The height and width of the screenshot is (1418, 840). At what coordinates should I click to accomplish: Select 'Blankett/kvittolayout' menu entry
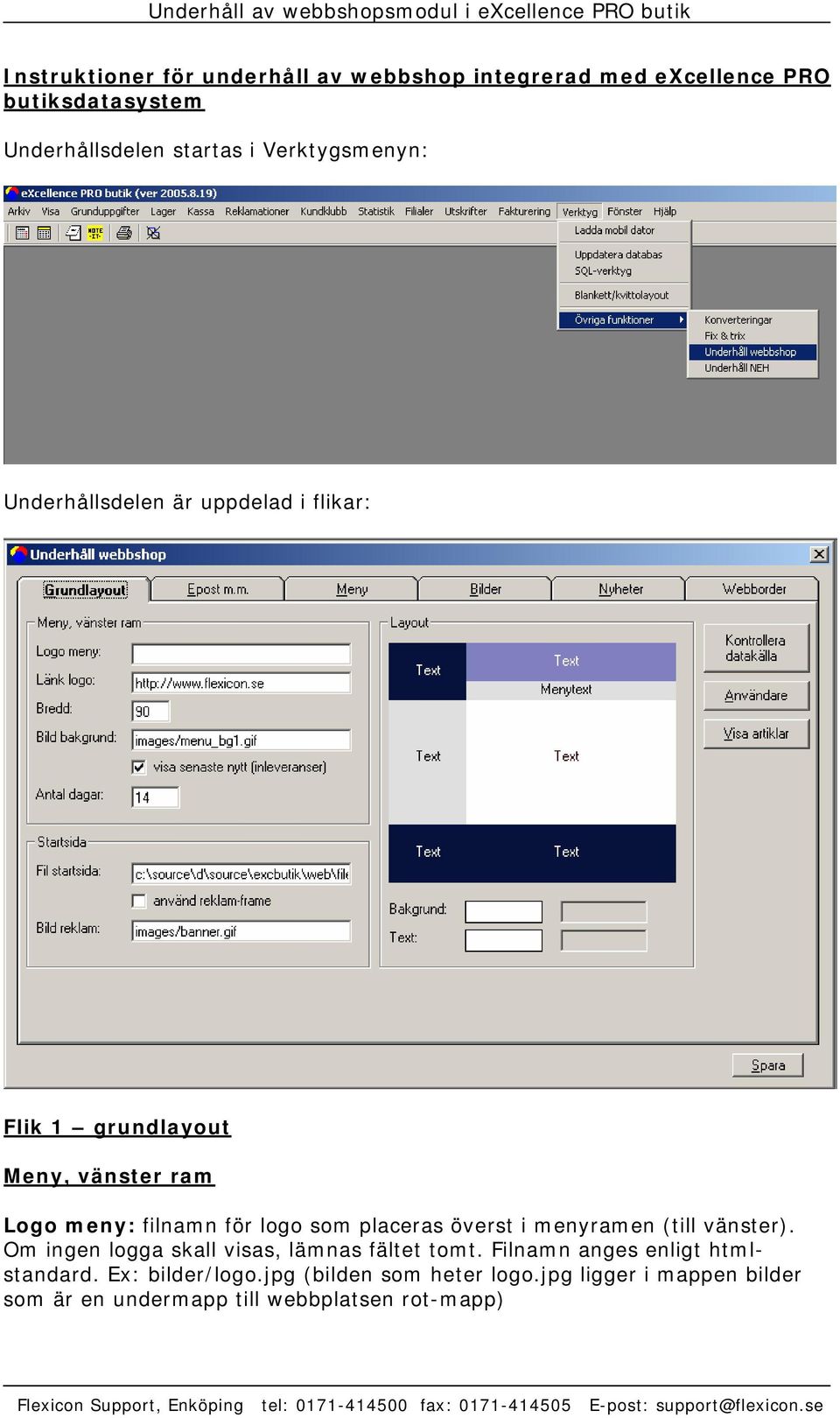coord(625,295)
